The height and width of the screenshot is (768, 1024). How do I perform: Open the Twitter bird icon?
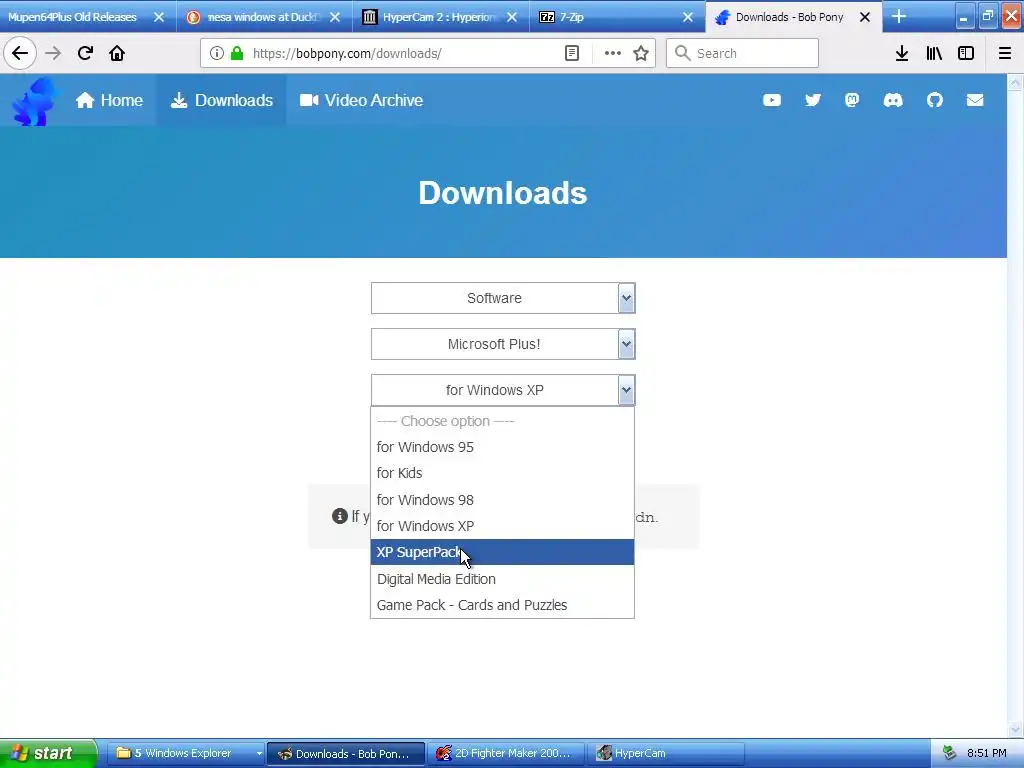tap(812, 100)
